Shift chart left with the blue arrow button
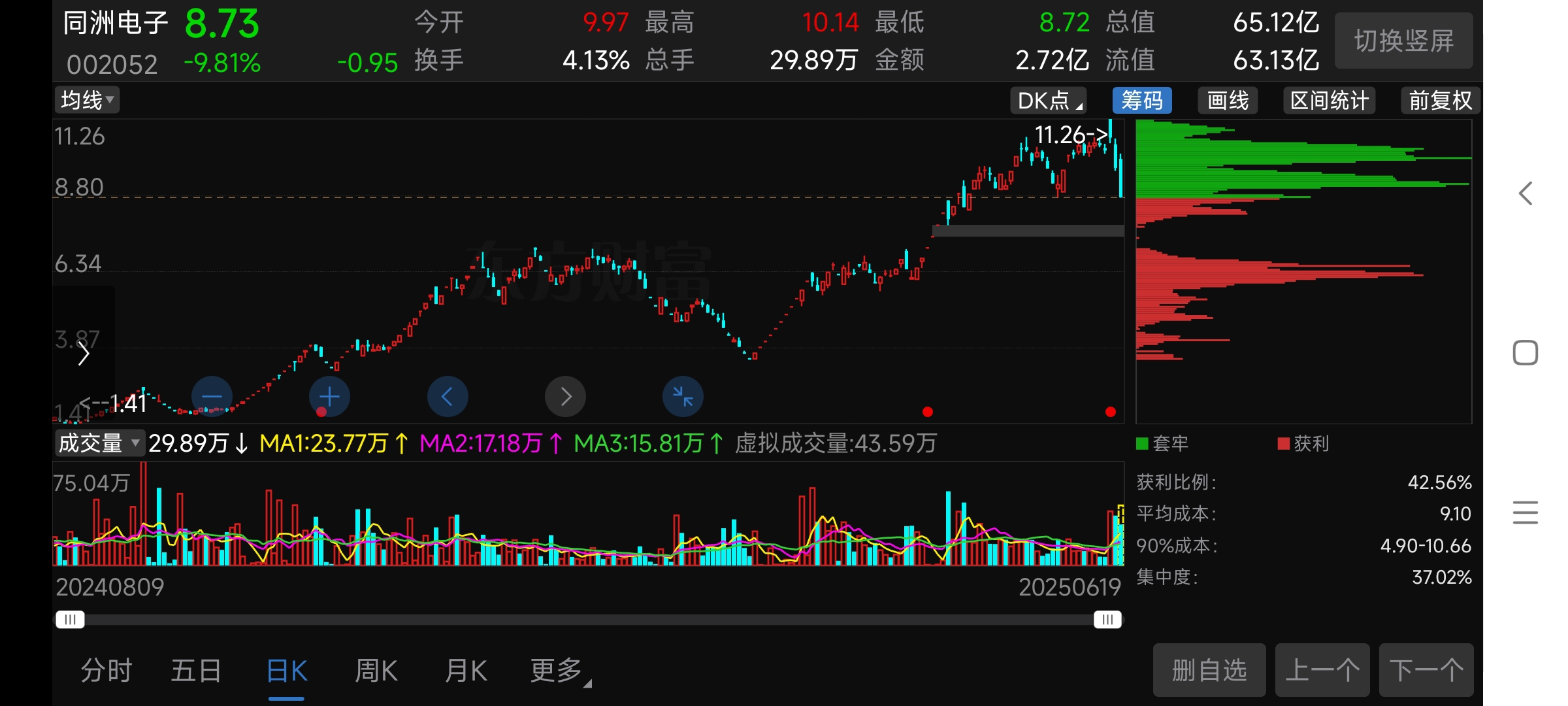1568x706 pixels. [448, 396]
